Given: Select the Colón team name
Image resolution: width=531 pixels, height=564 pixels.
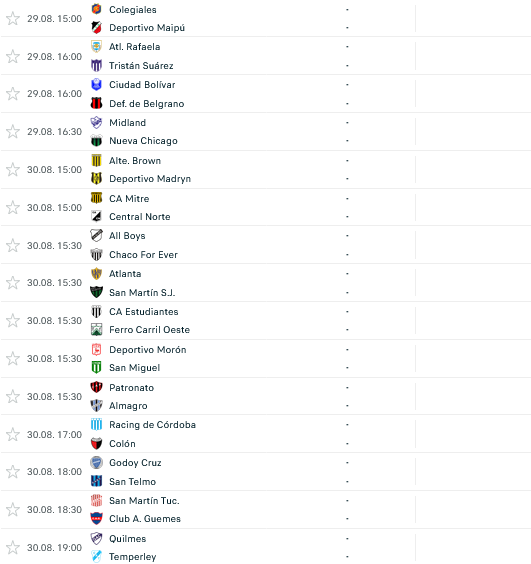Looking at the screenshot, I should [x=122, y=444].
